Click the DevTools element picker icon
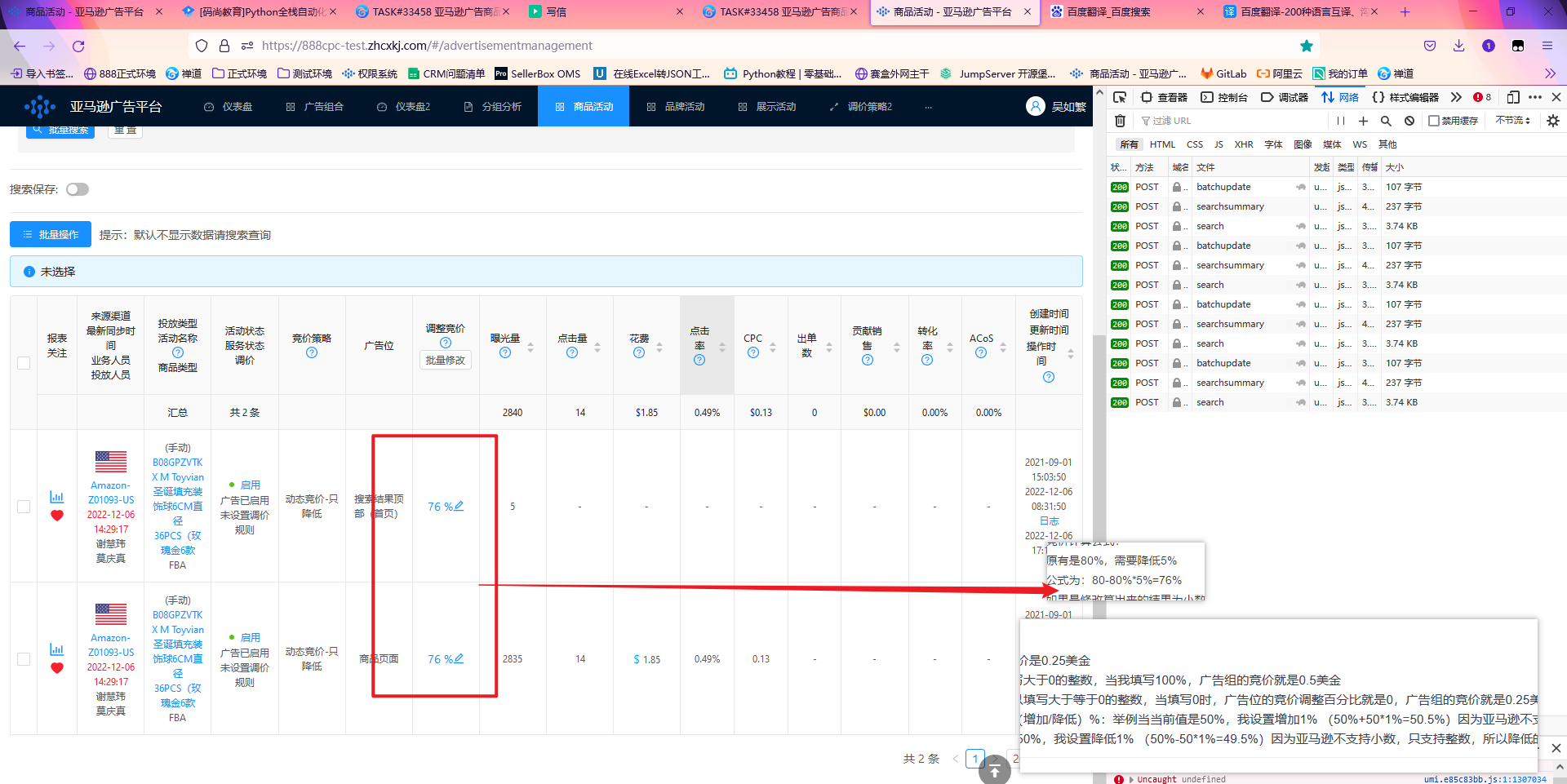 1120,97
